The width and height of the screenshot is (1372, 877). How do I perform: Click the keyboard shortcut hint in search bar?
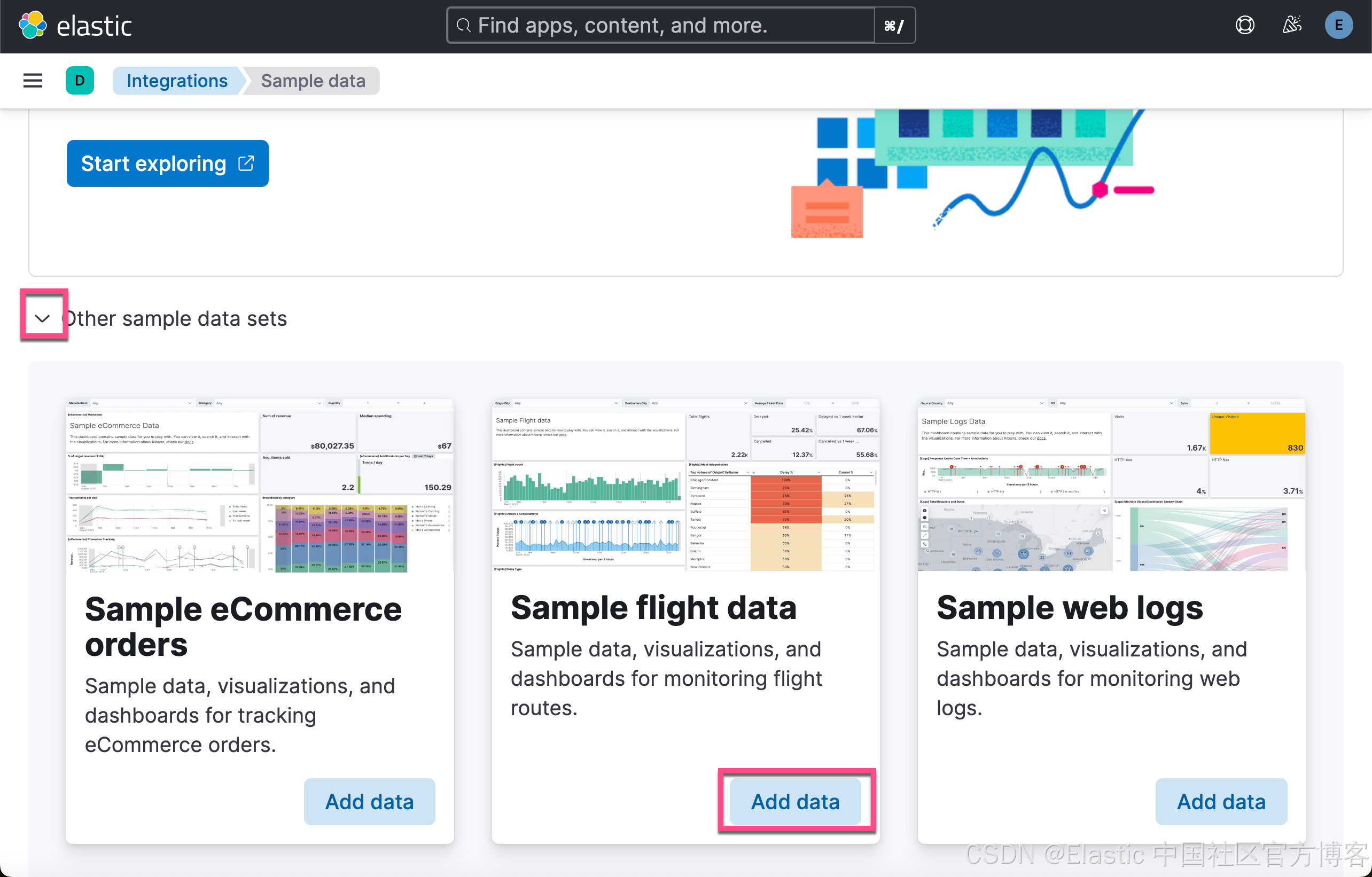click(x=893, y=26)
